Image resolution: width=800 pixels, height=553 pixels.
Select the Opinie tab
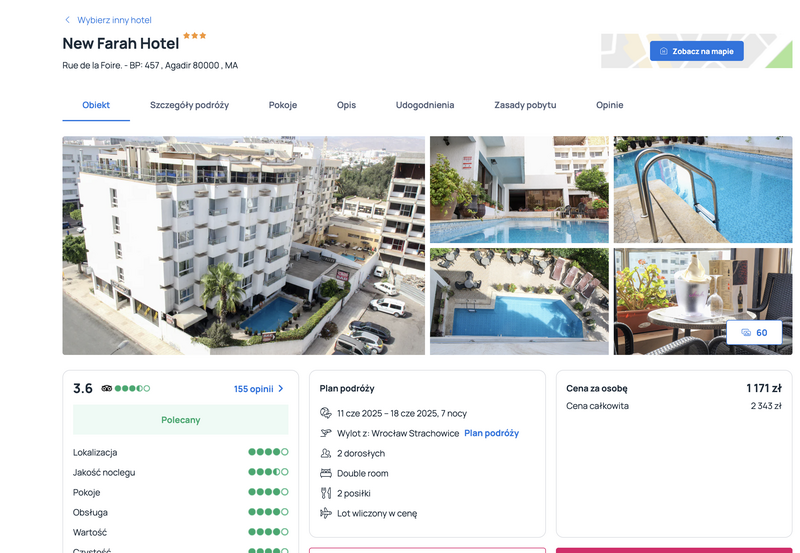point(610,105)
